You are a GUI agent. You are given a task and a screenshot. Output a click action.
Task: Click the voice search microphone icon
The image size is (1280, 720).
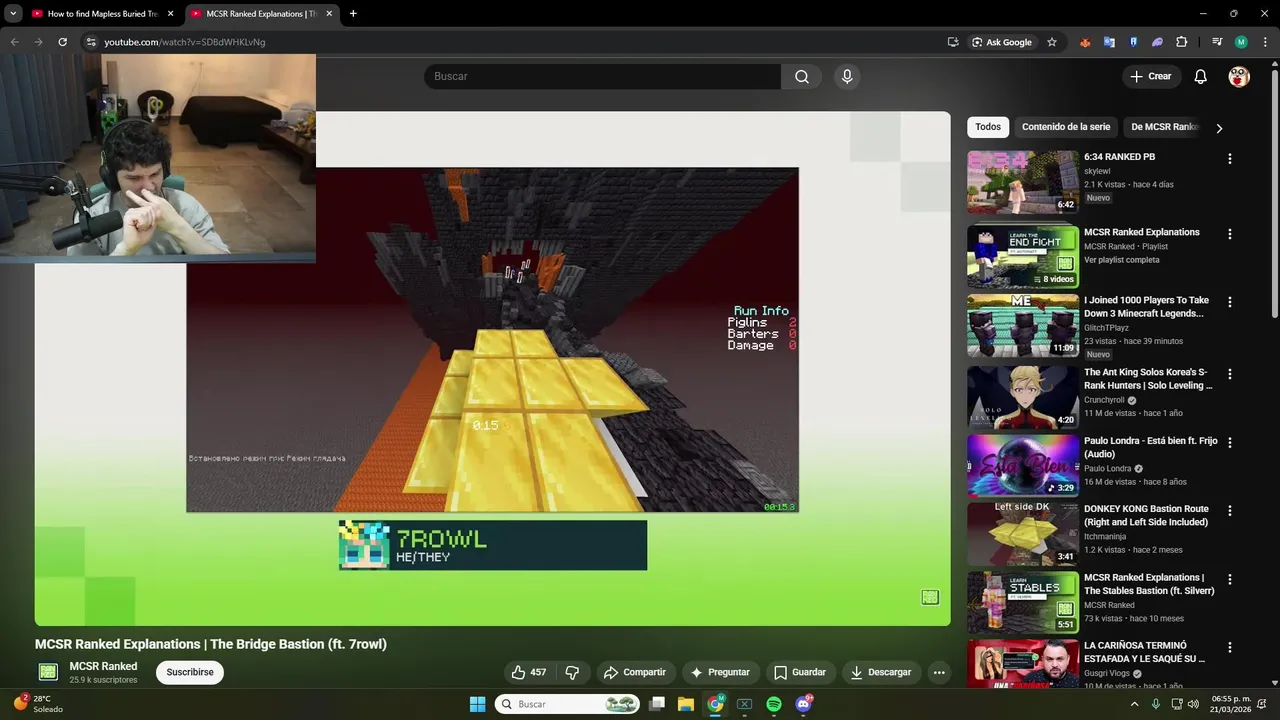tap(847, 77)
